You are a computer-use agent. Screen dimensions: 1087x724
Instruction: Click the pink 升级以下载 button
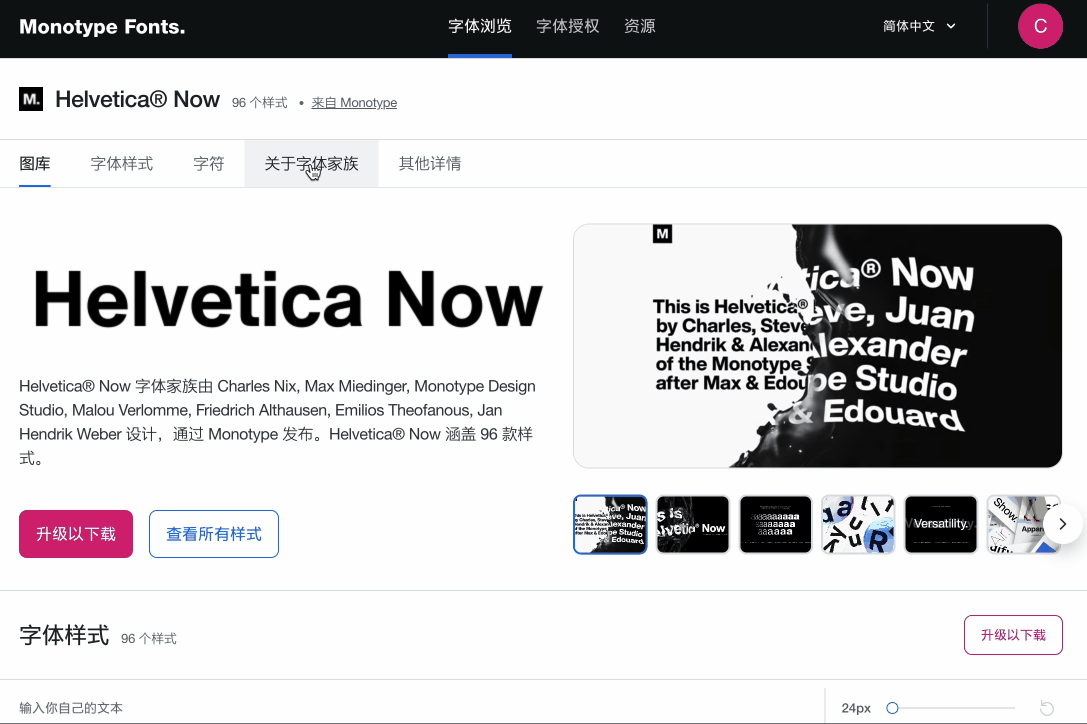click(76, 534)
